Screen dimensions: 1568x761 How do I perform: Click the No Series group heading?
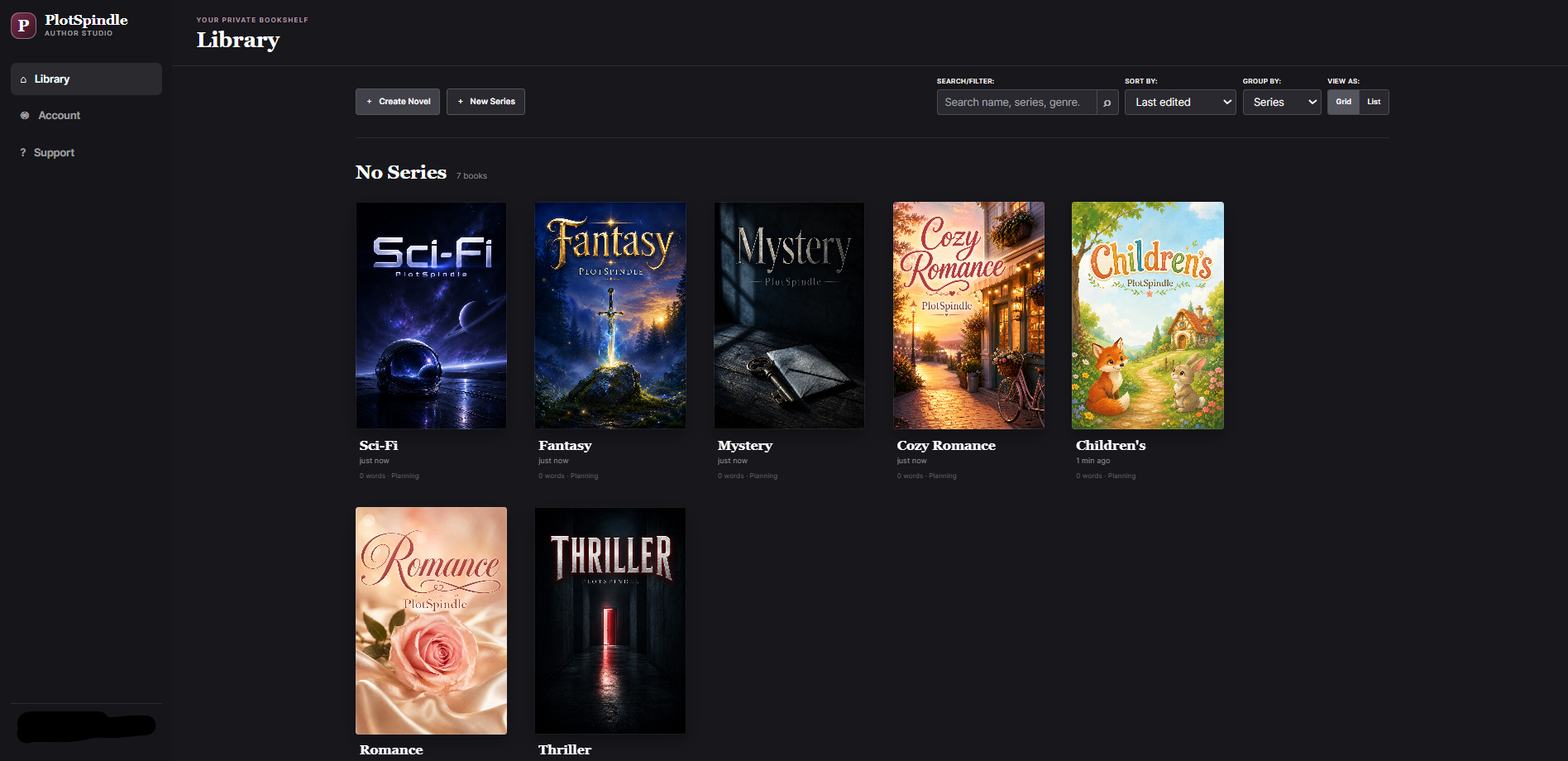pyautogui.click(x=401, y=172)
